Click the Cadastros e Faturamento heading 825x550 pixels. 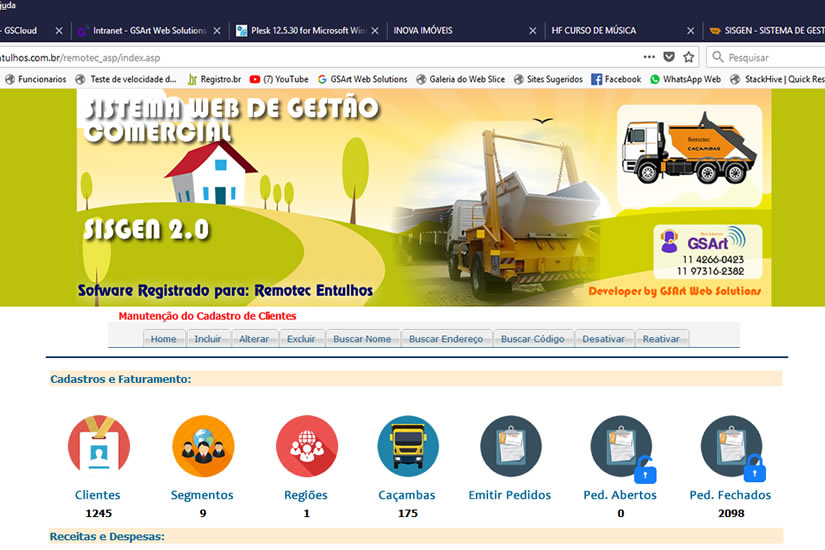[x=120, y=379]
